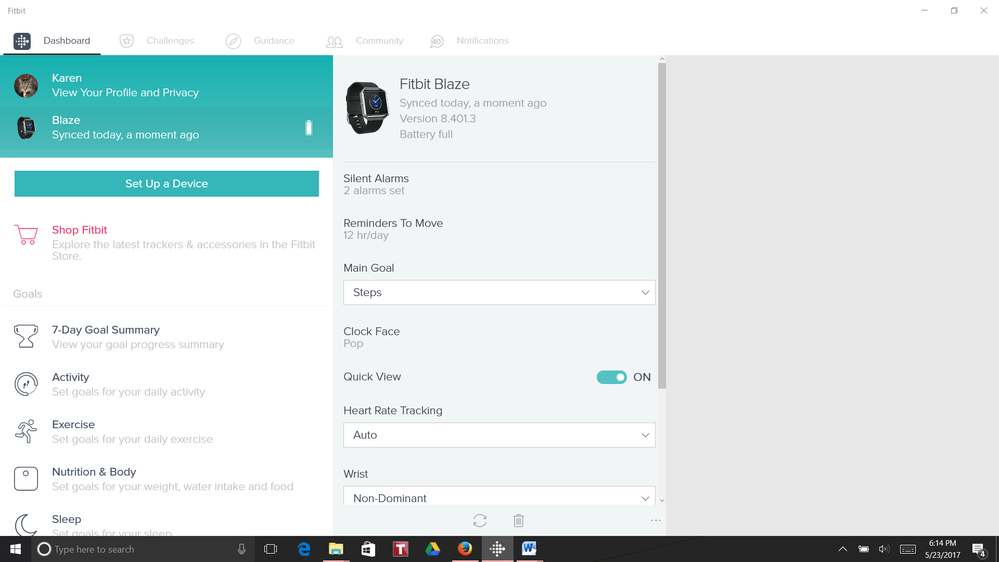Click the Notifications speech bubble icon
Image resolution: width=999 pixels, height=562 pixels.
coord(436,41)
